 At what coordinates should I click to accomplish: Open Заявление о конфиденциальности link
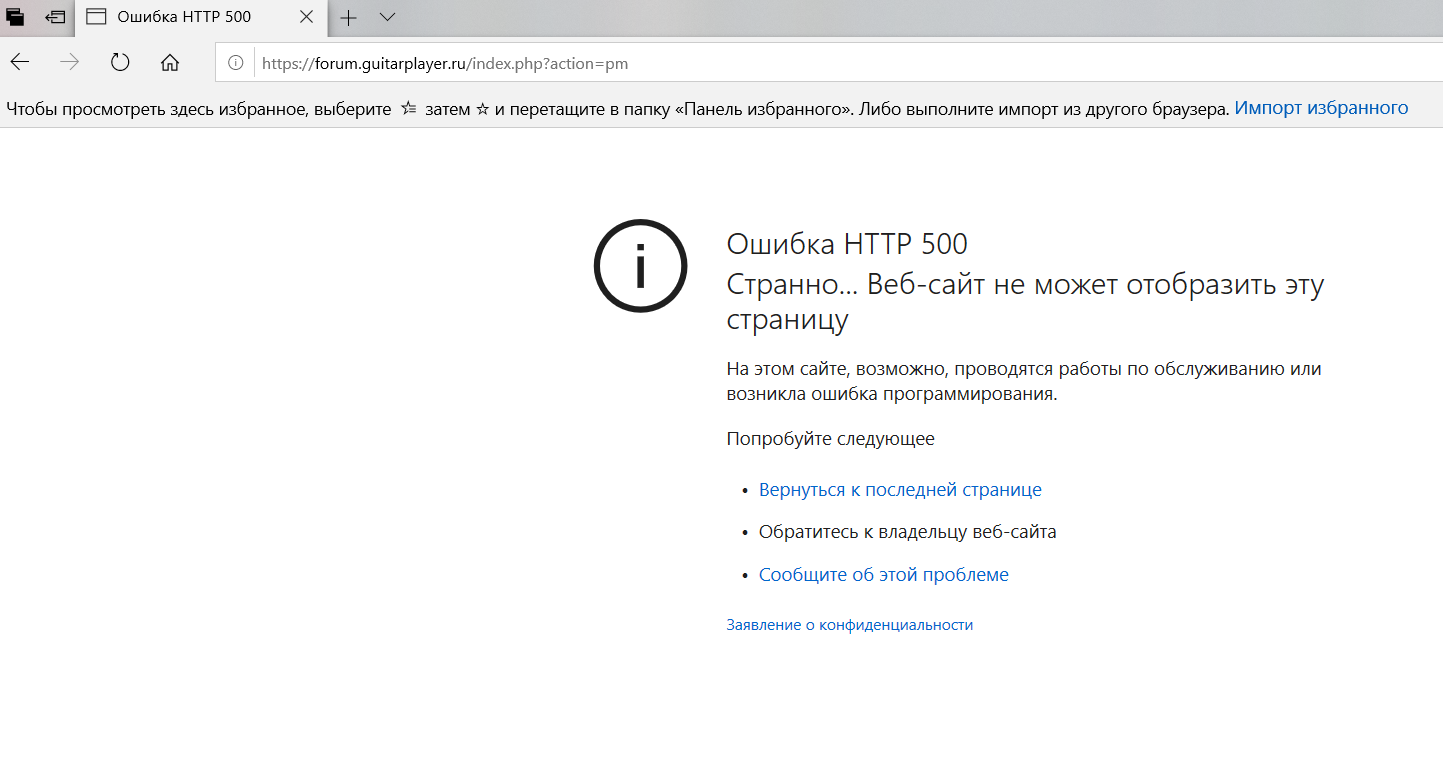click(849, 625)
